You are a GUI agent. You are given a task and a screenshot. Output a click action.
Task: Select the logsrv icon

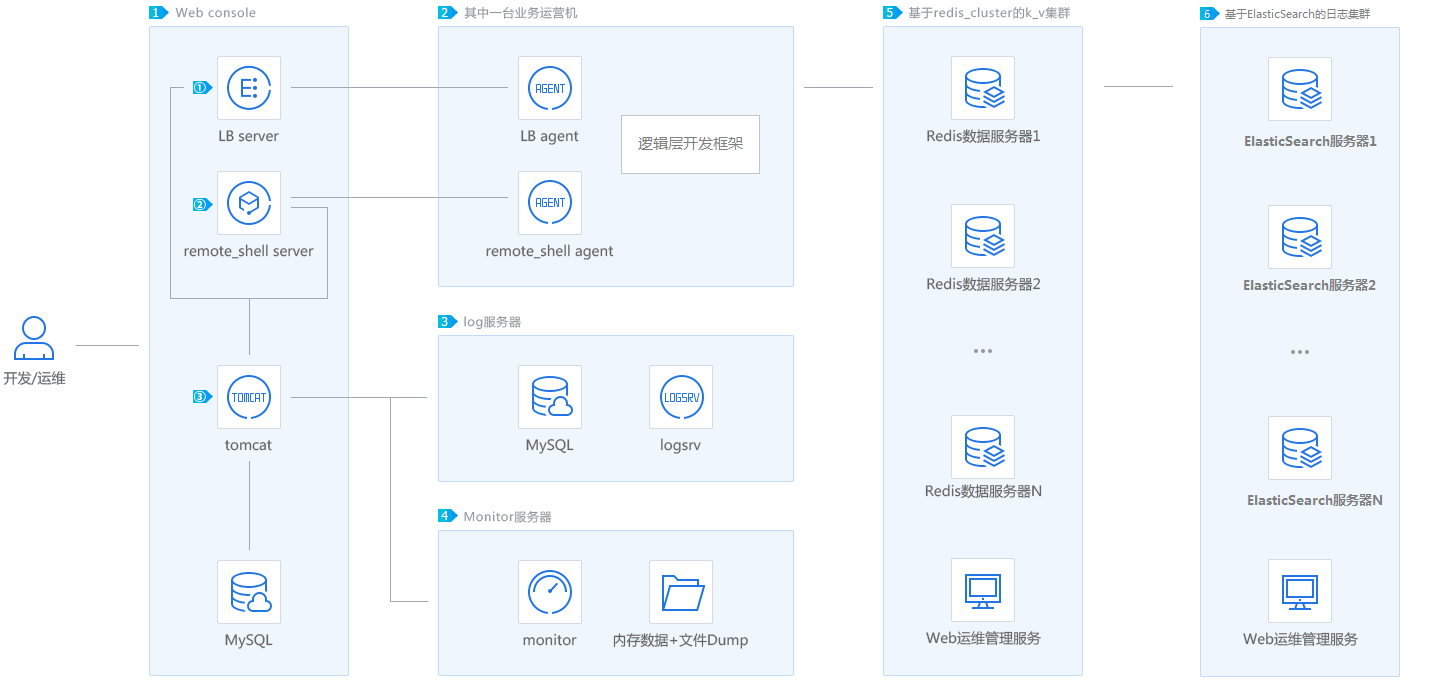pyautogui.click(x=680, y=397)
